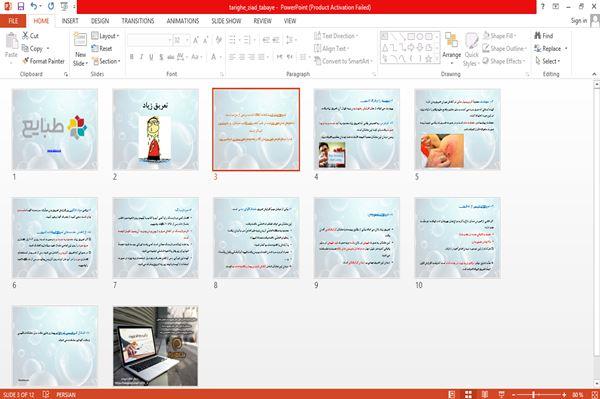Align text left
Screen dimensions: 600x399
232,57
